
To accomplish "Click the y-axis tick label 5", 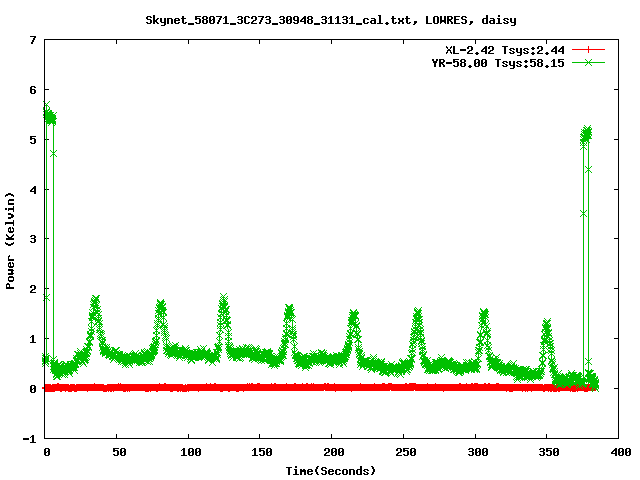I will [33, 140].
